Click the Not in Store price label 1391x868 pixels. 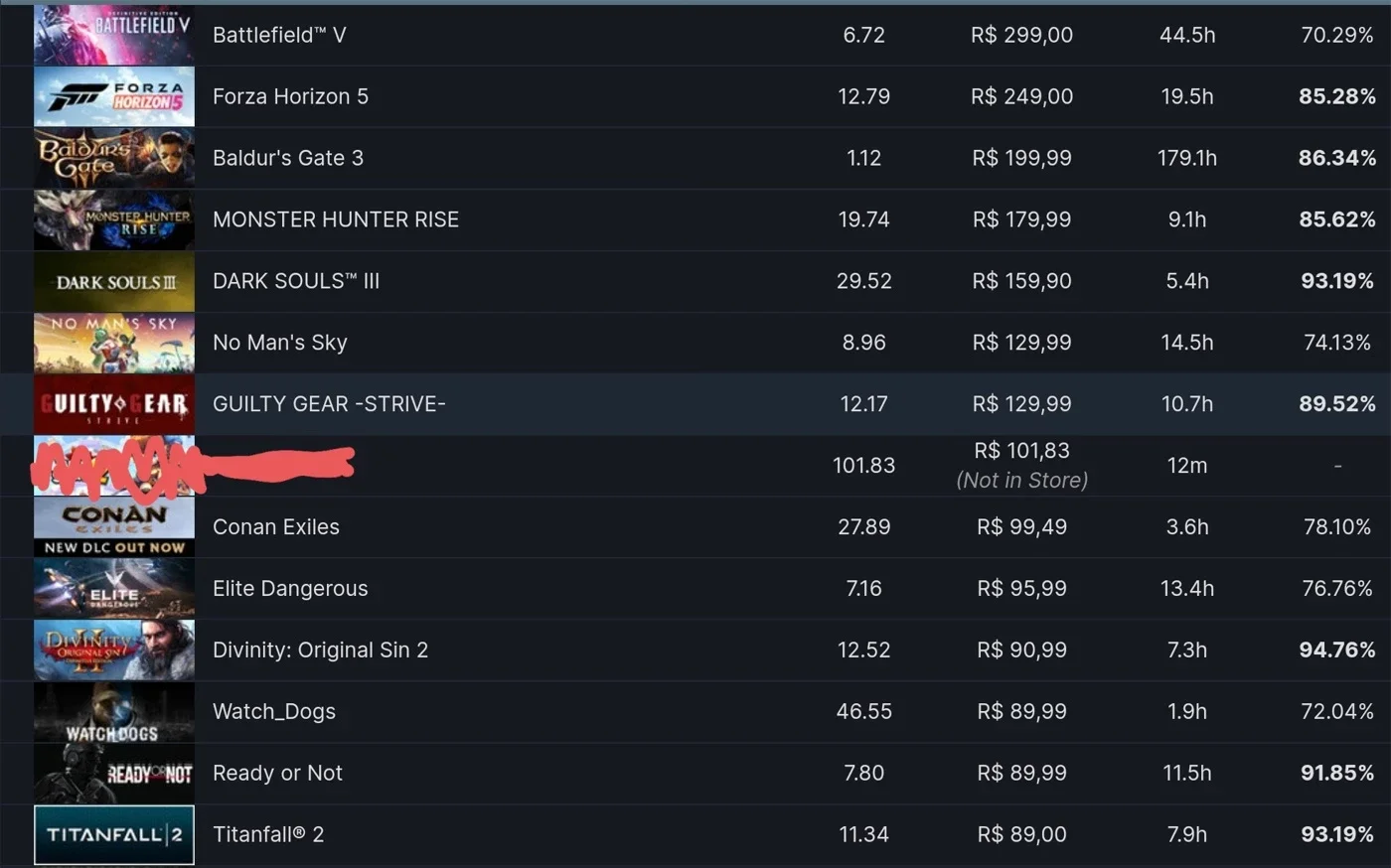click(x=1022, y=481)
